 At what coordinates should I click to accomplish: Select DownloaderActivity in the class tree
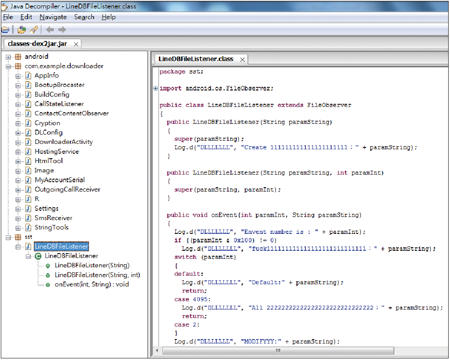click(x=64, y=142)
